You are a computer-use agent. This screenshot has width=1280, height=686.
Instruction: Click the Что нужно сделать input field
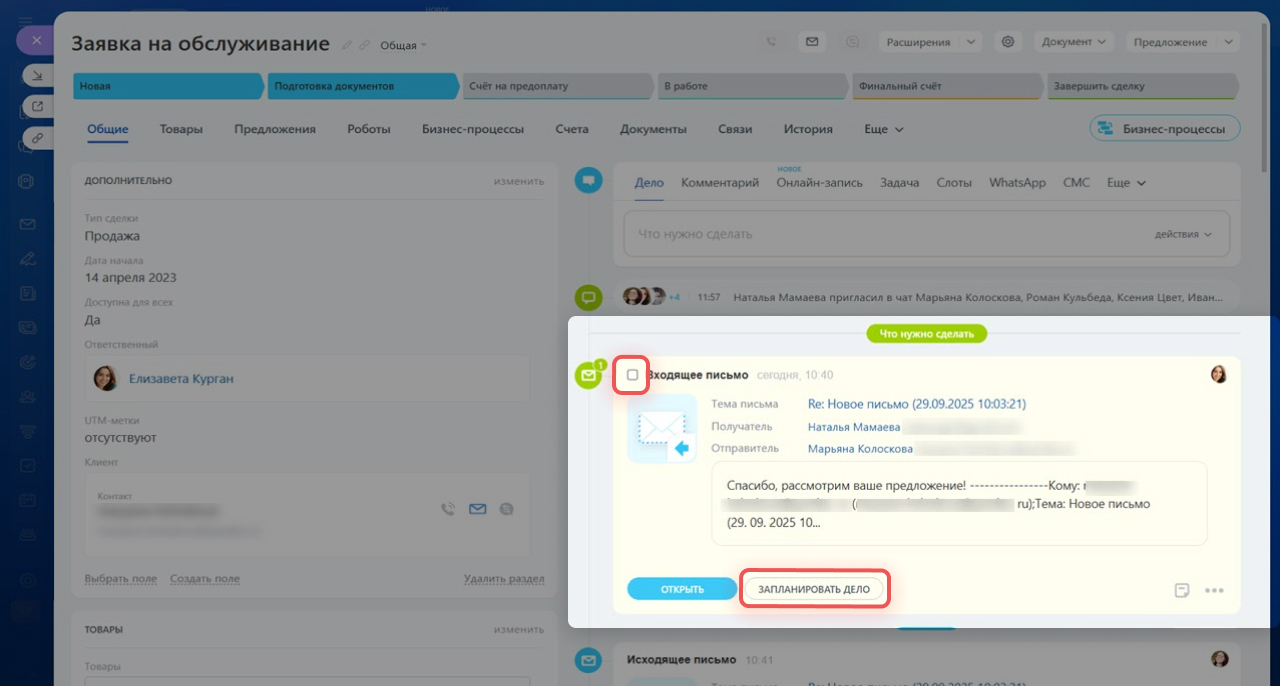click(880, 234)
